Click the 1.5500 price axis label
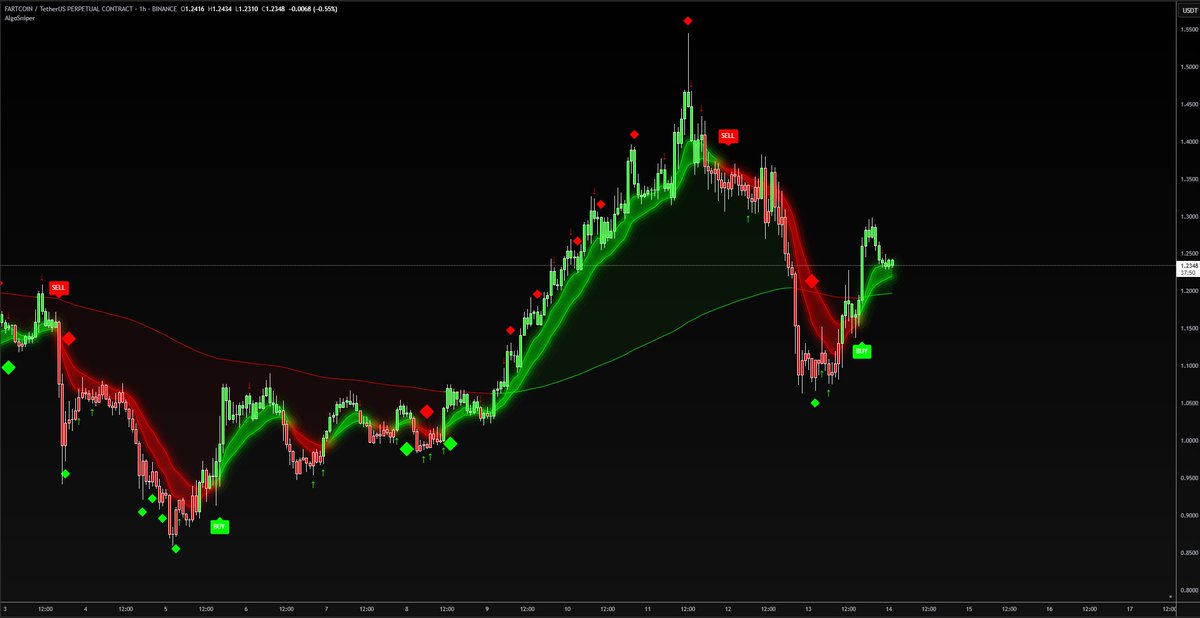 (x=1188, y=29)
